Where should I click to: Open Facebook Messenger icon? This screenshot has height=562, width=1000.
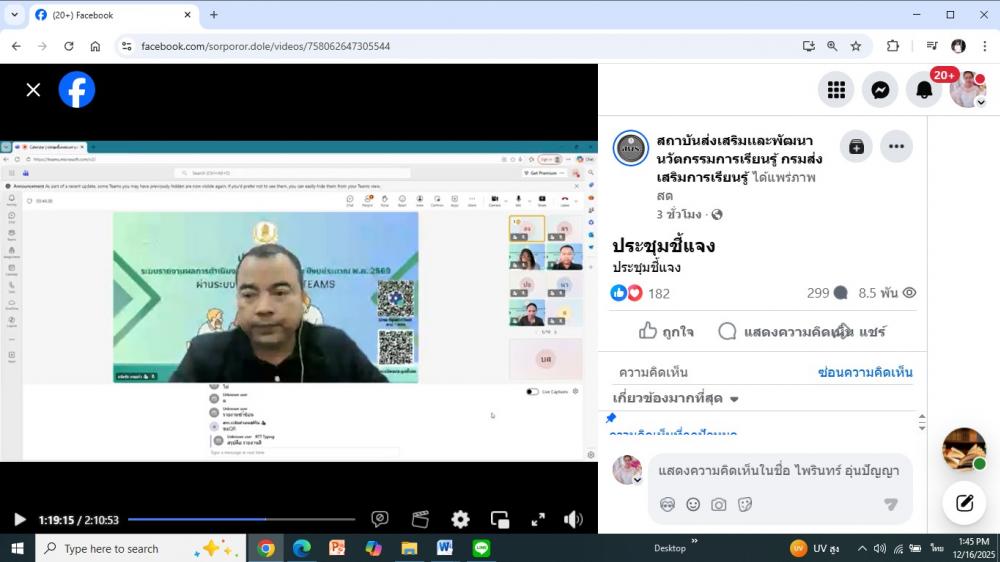pos(880,90)
